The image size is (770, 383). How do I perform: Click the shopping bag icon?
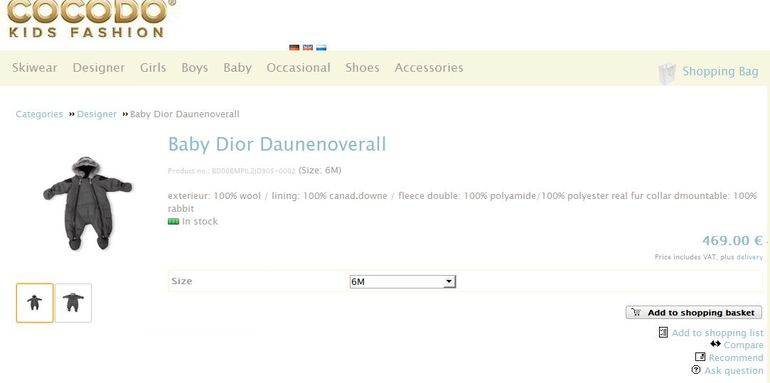click(666, 74)
